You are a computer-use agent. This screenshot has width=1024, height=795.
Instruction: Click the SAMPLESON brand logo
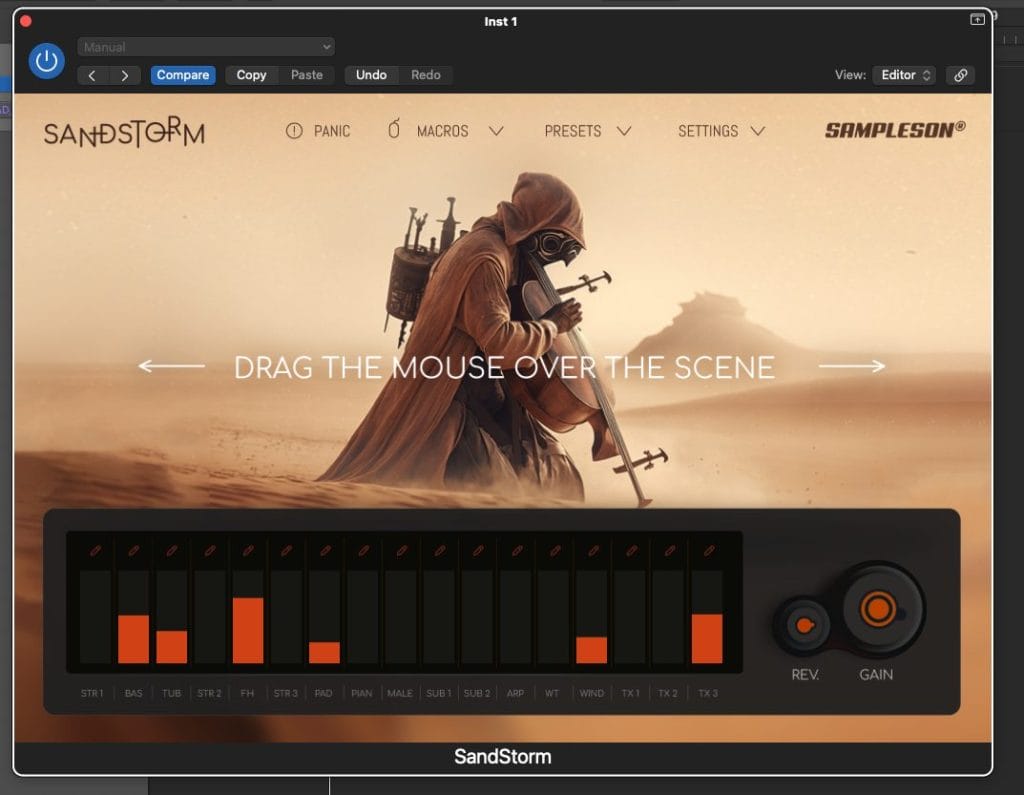pyautogui.click(x=895, y=130)
